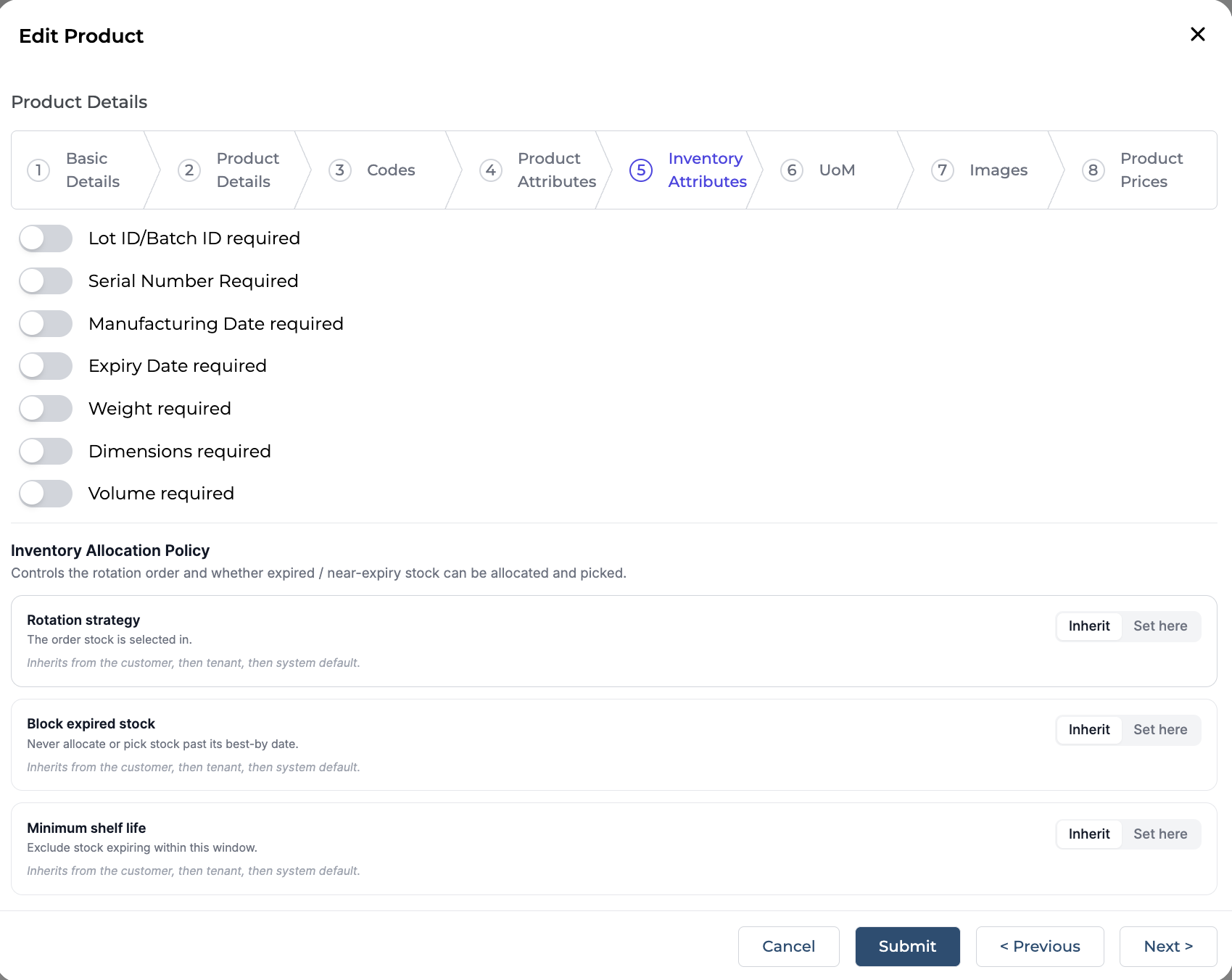Click the Block expired stock title
Image resolution: width=1232 pixels, height=980 pixels.
[x=91, y=724]
